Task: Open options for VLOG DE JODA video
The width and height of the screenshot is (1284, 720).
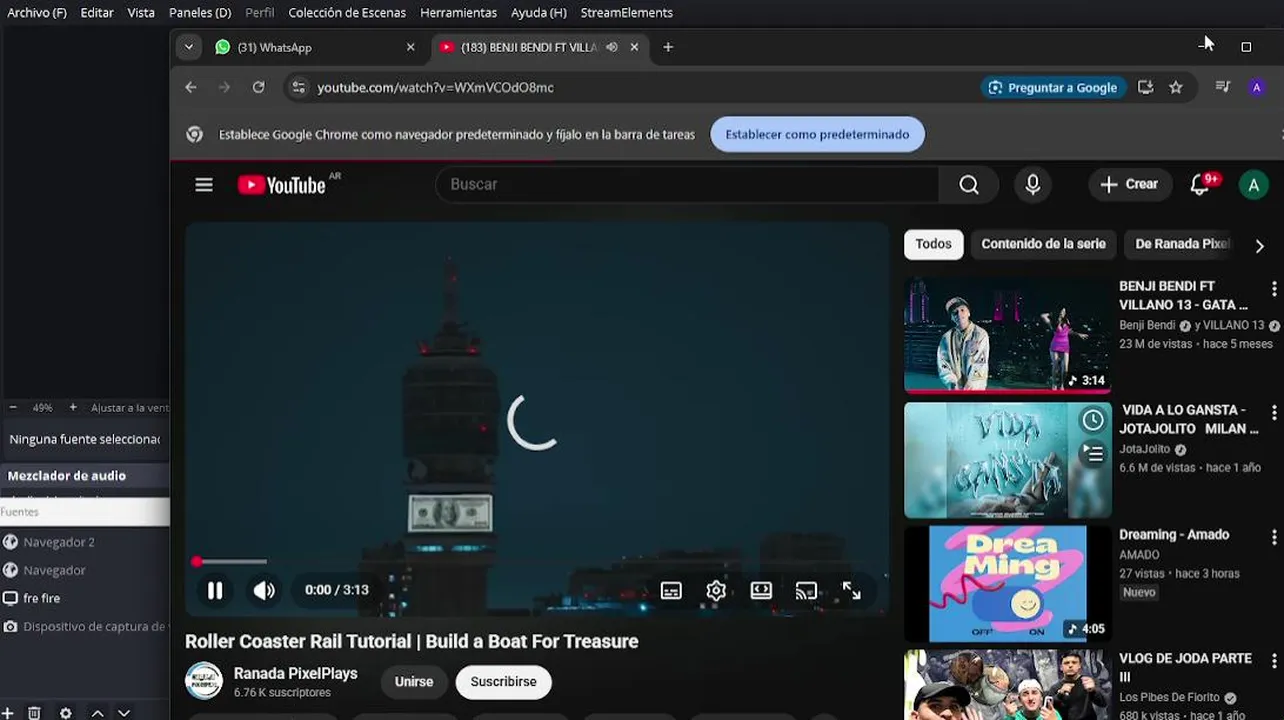Action: pyautogui.click(x=1273, y=661)
